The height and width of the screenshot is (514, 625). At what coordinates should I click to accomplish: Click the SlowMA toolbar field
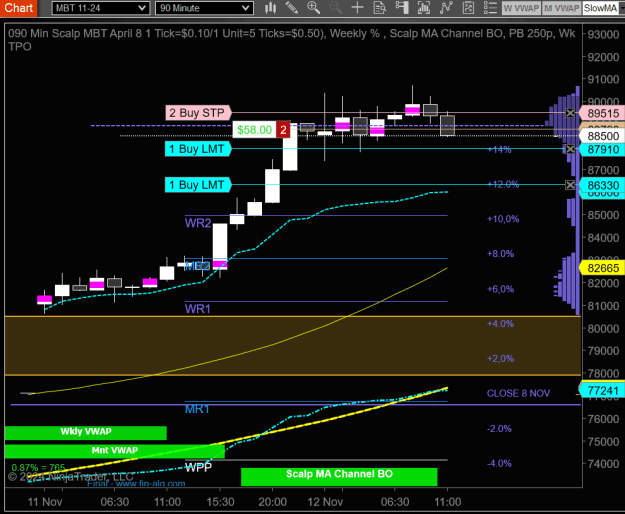point(600,8)
